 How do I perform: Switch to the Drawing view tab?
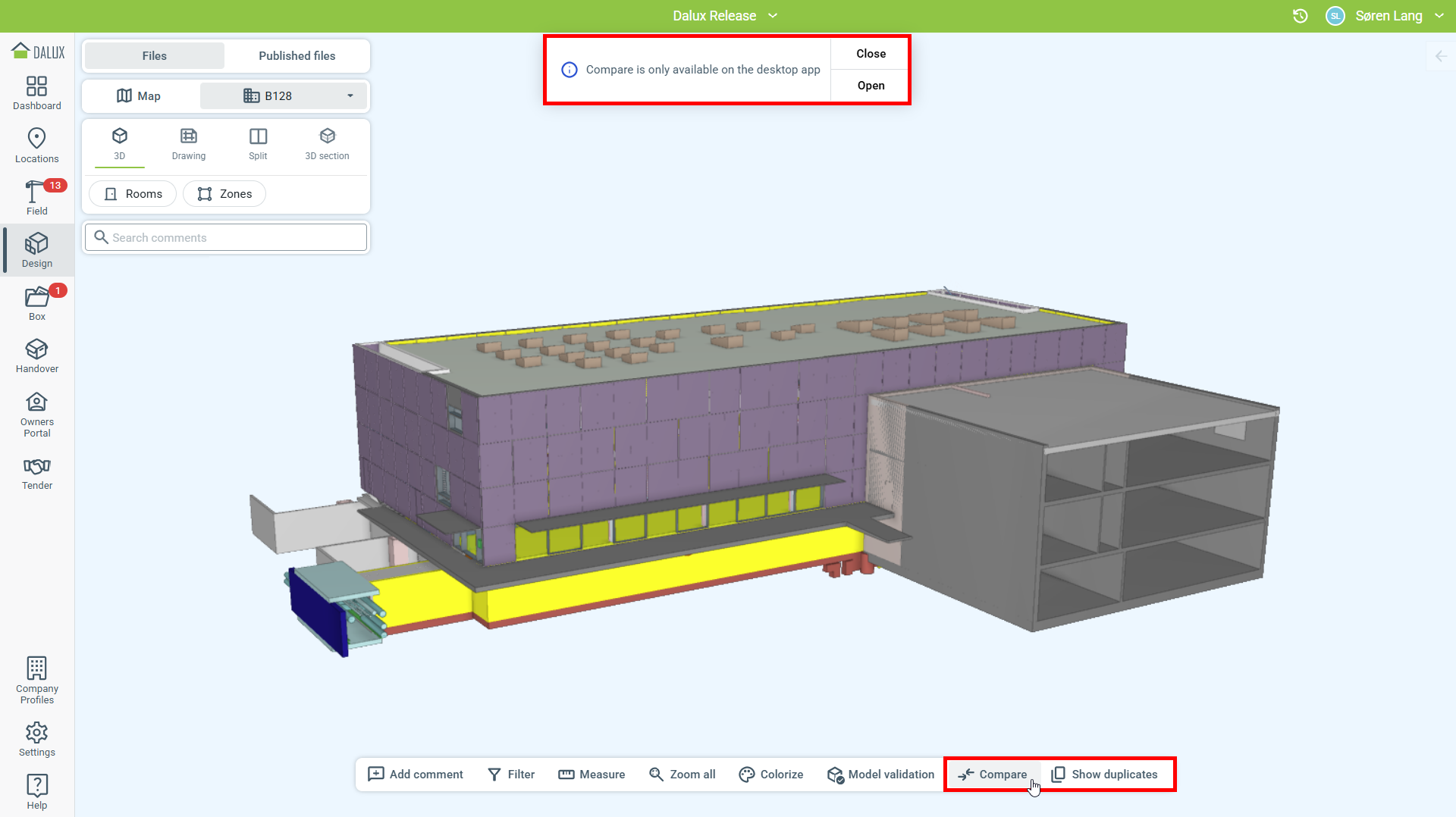point(188,144)
